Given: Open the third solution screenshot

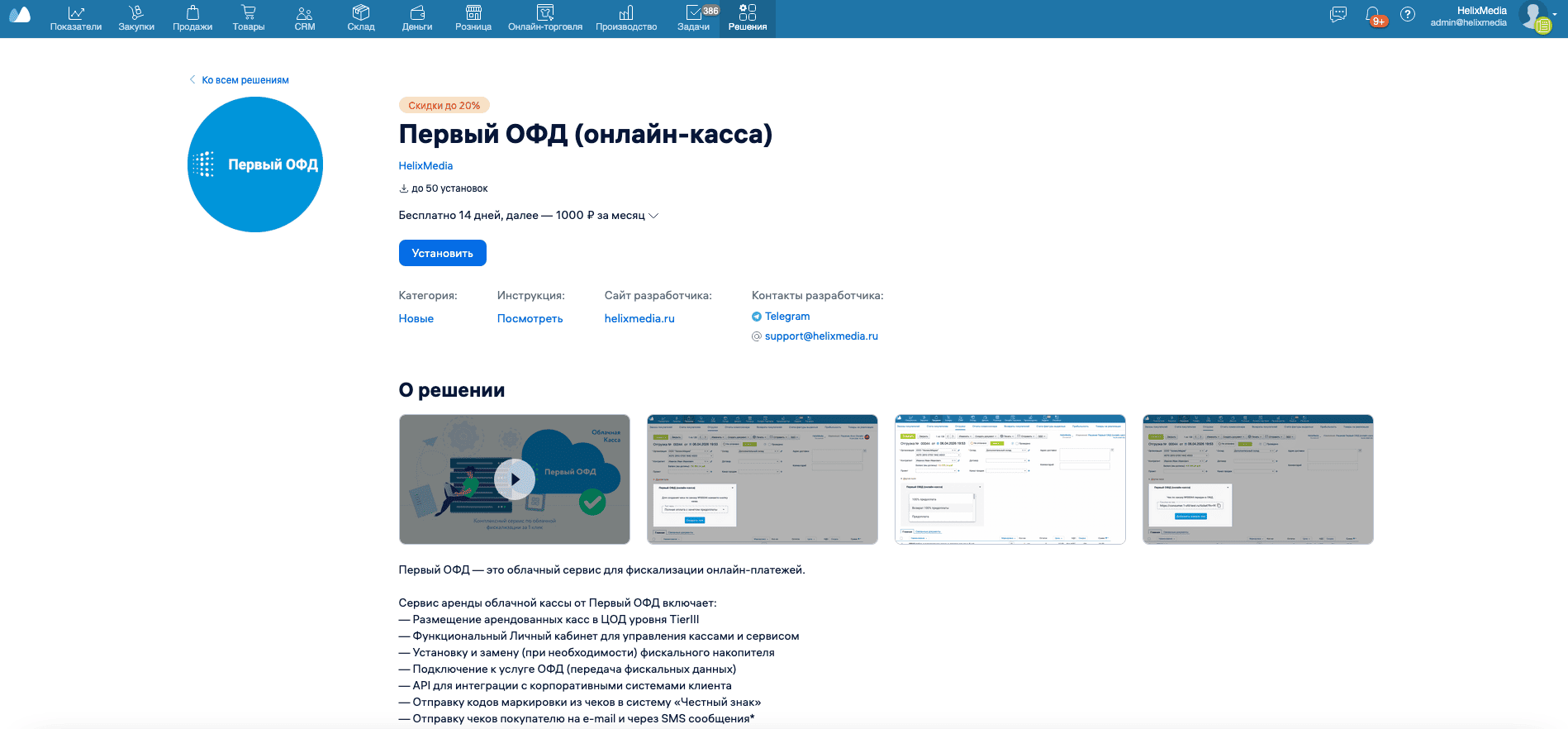Looking at the screenshot, I should coord(1010,479).
